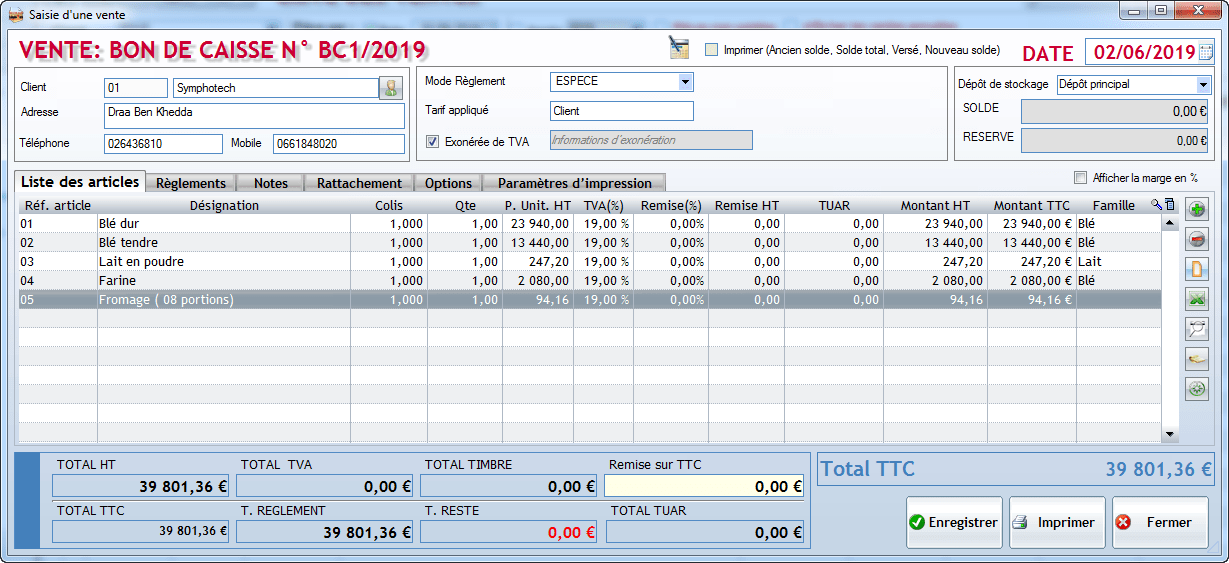Screen dimensions: 1229x563
Task: Select the Blé dur article row
Action: [x=590, y=224]
